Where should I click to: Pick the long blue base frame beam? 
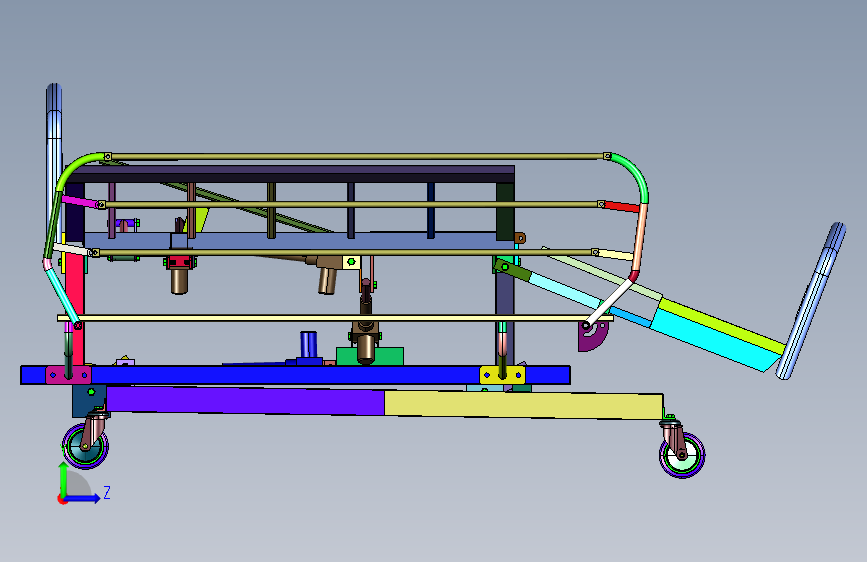click(x=295, y=375)
